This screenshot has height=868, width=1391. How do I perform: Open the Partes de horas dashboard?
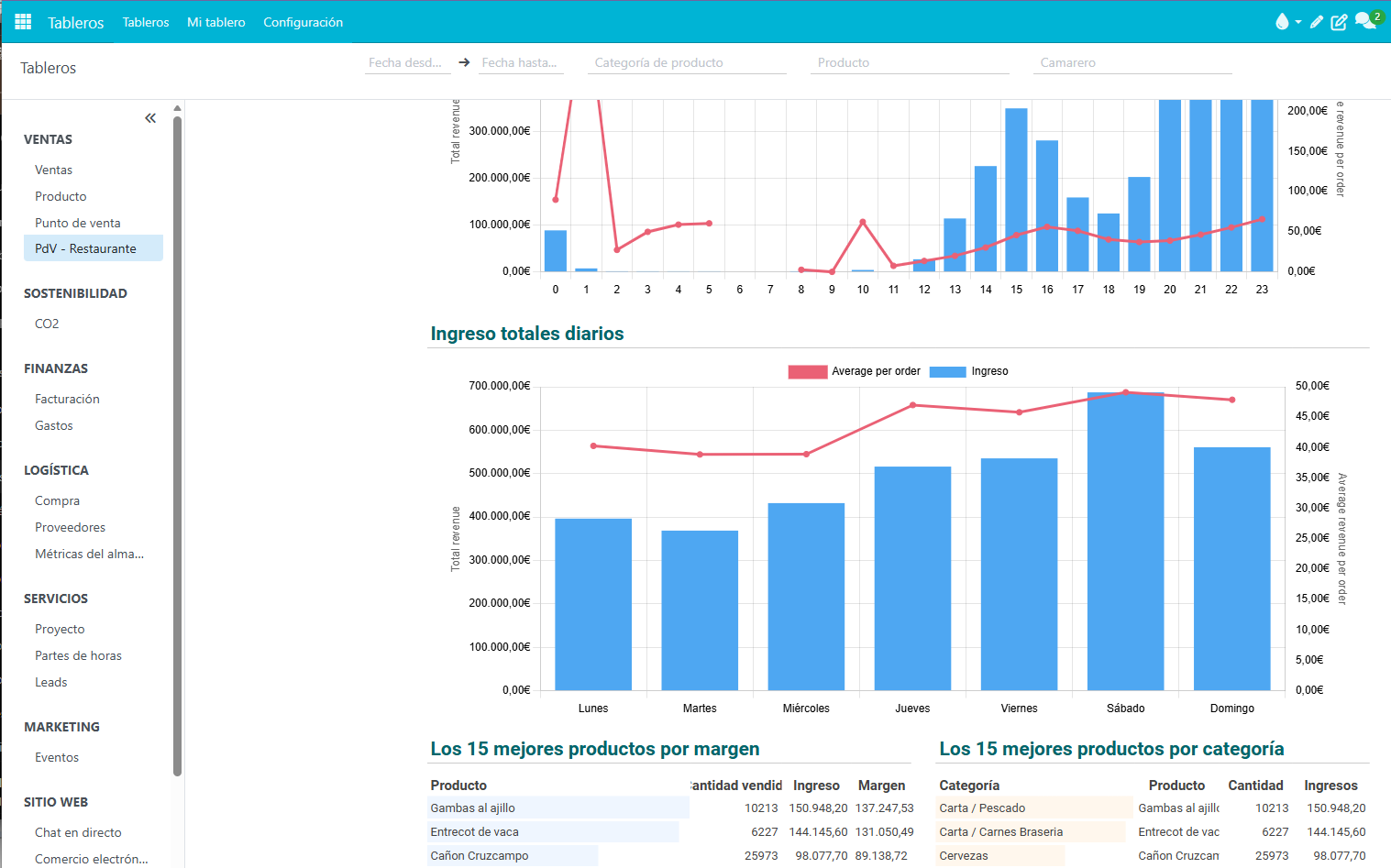(94, 655)
